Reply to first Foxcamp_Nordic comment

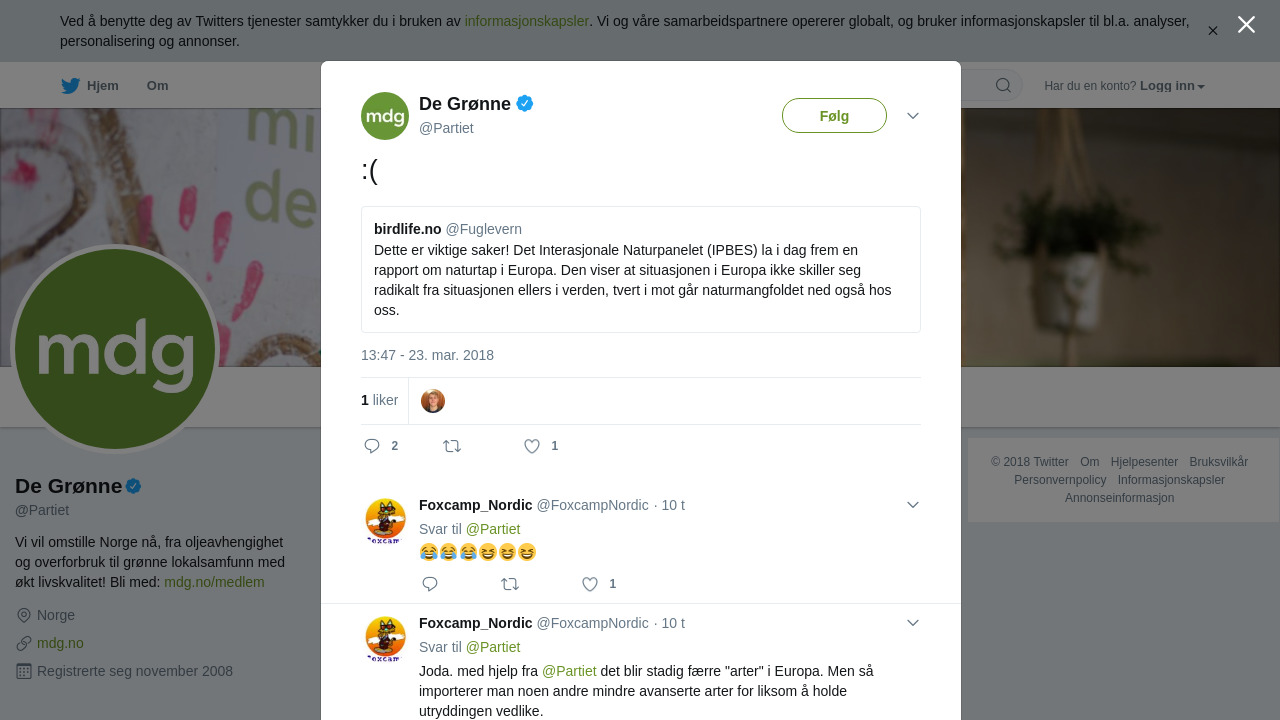coord(430,584)
